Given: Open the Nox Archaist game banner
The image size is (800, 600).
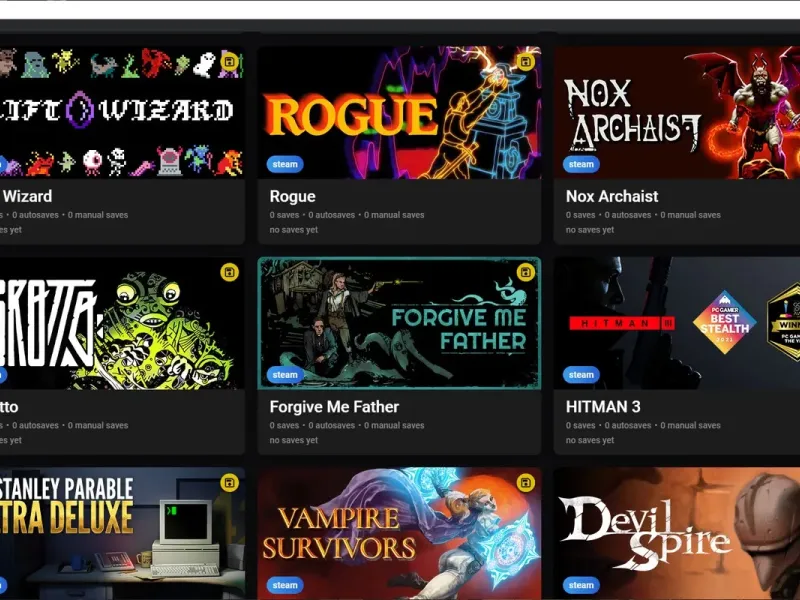Looking at the screenshot, I should 677,113.
